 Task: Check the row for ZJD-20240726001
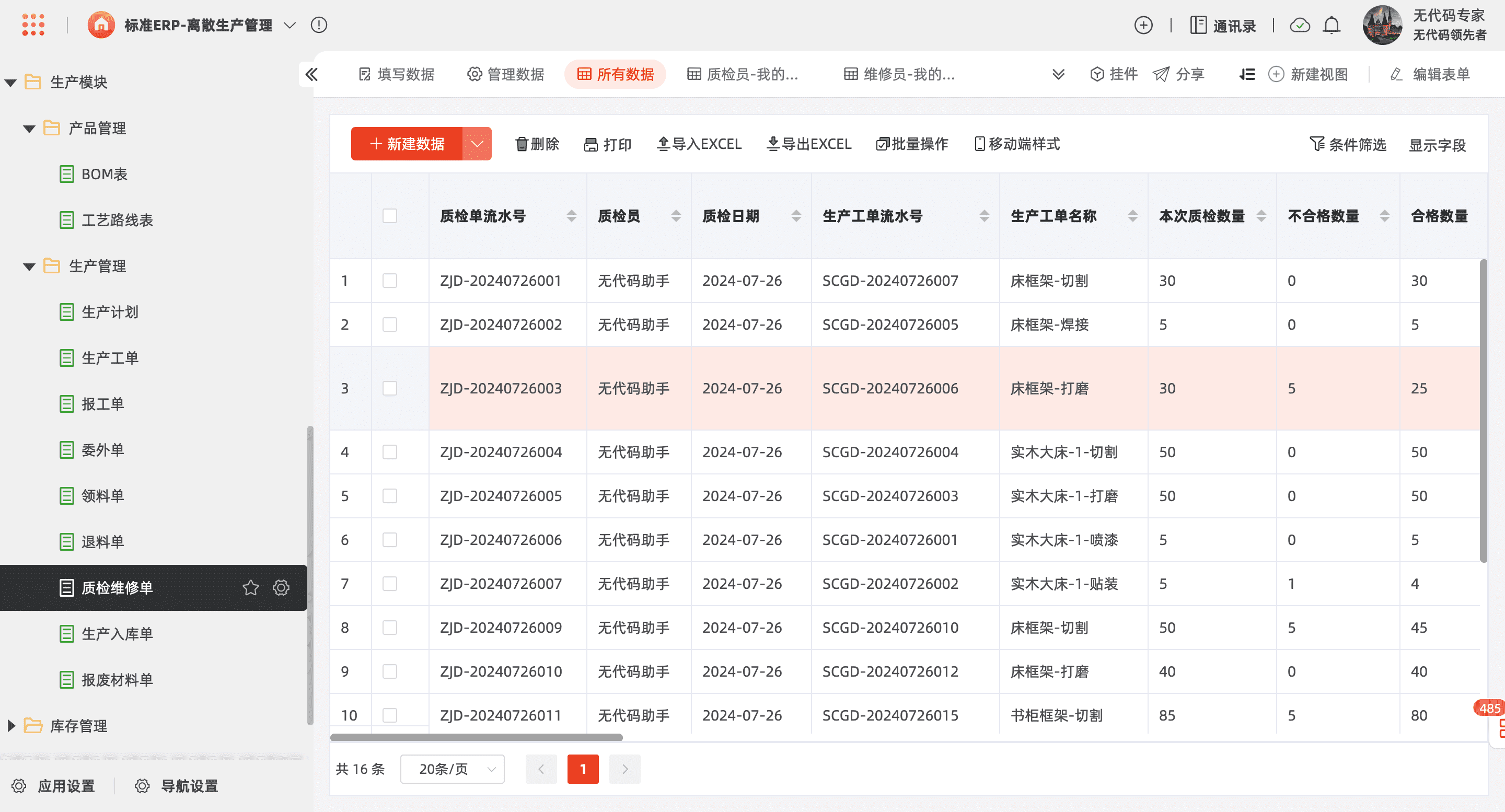click(390, 281)
